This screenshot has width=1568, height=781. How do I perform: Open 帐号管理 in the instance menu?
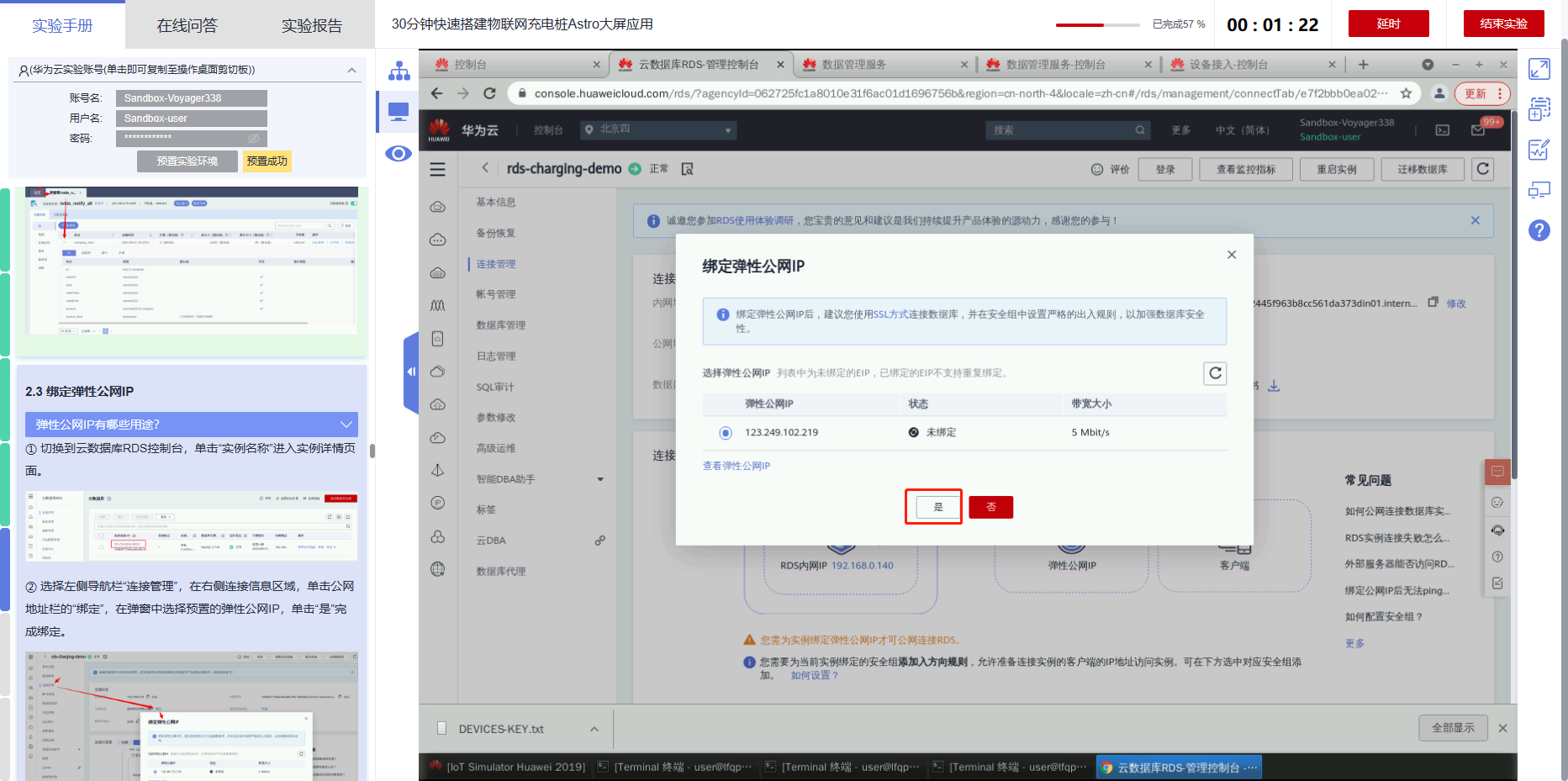pyautogui.click(x=496, y=294)
